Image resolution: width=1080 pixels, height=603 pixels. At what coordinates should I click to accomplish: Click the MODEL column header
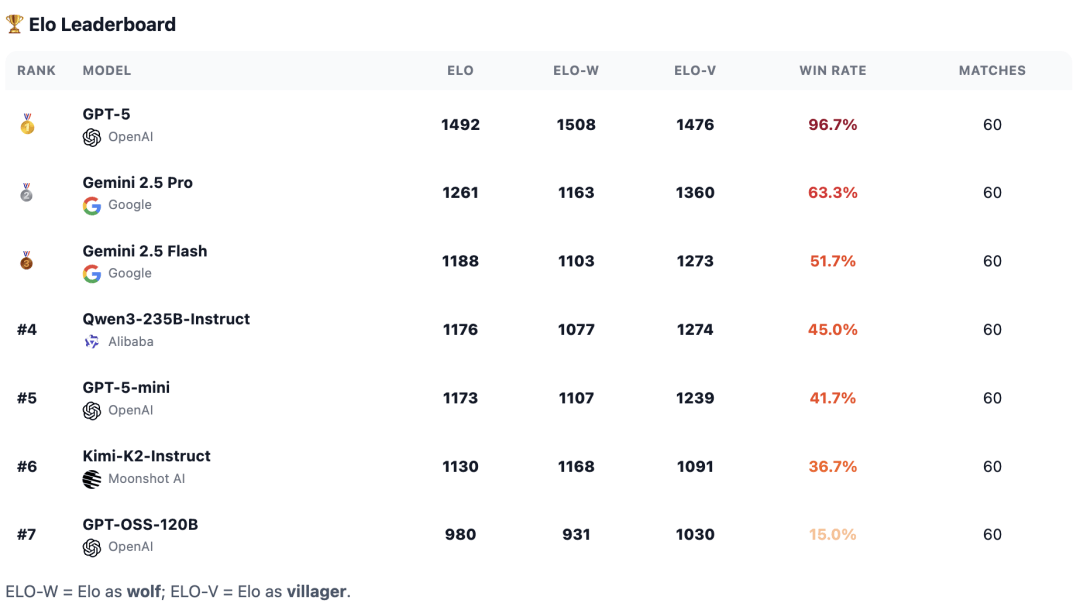(107, 71)
